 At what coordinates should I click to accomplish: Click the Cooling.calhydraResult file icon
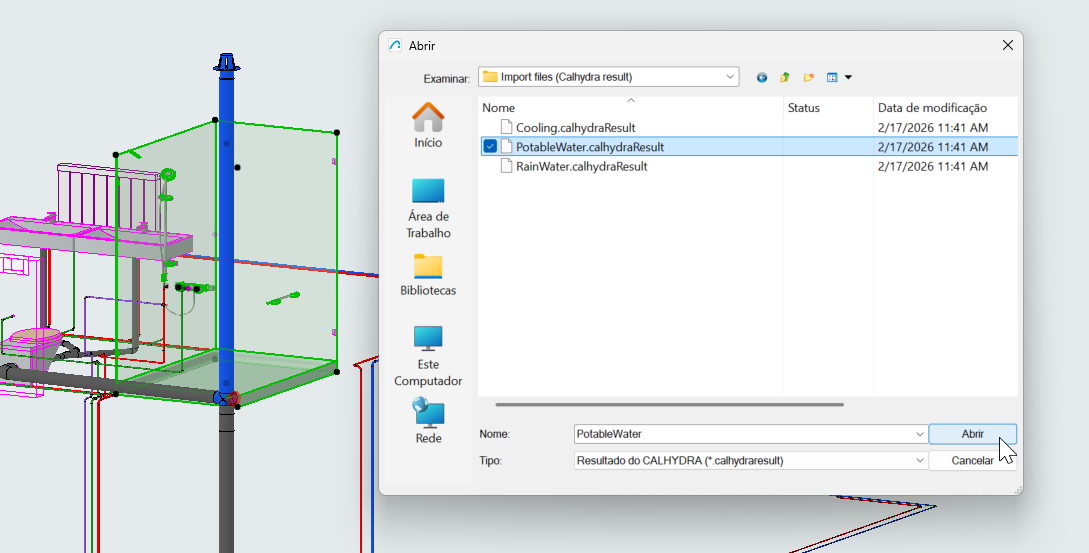click(506, 128)
